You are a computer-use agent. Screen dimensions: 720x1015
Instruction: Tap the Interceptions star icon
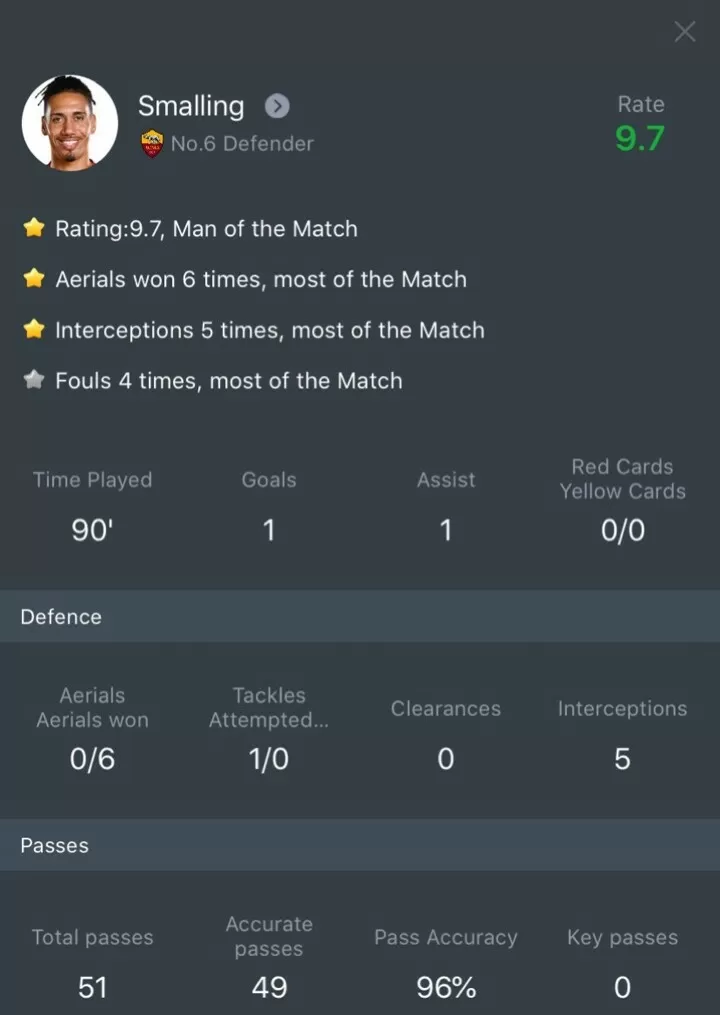pyautogui.click(x=35, y=330)
